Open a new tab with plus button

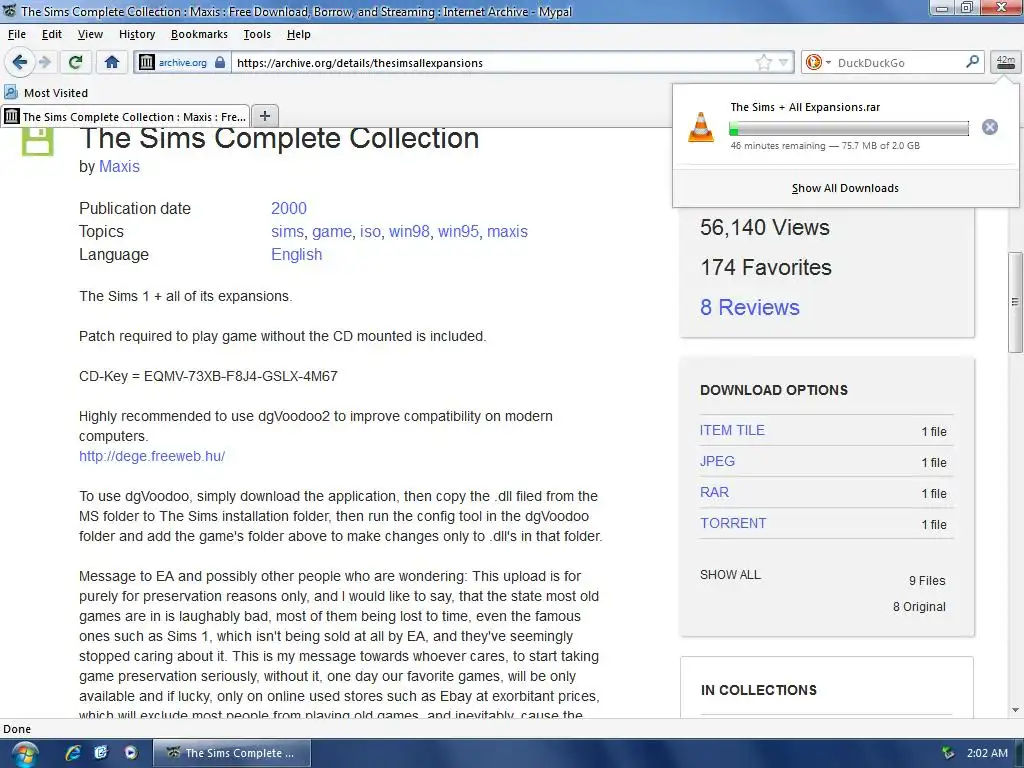pos(264,116)
